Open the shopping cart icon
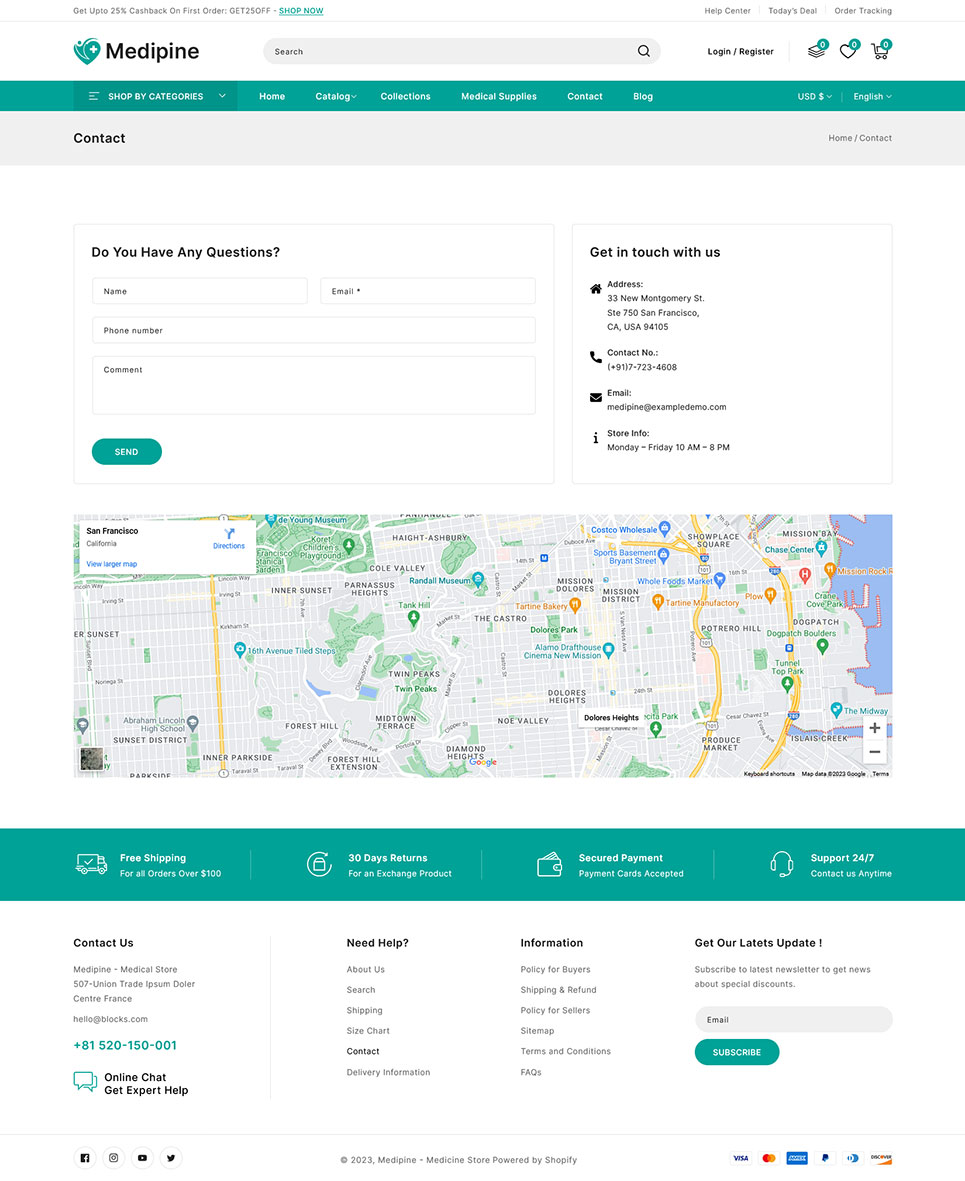 coord(879,51)
